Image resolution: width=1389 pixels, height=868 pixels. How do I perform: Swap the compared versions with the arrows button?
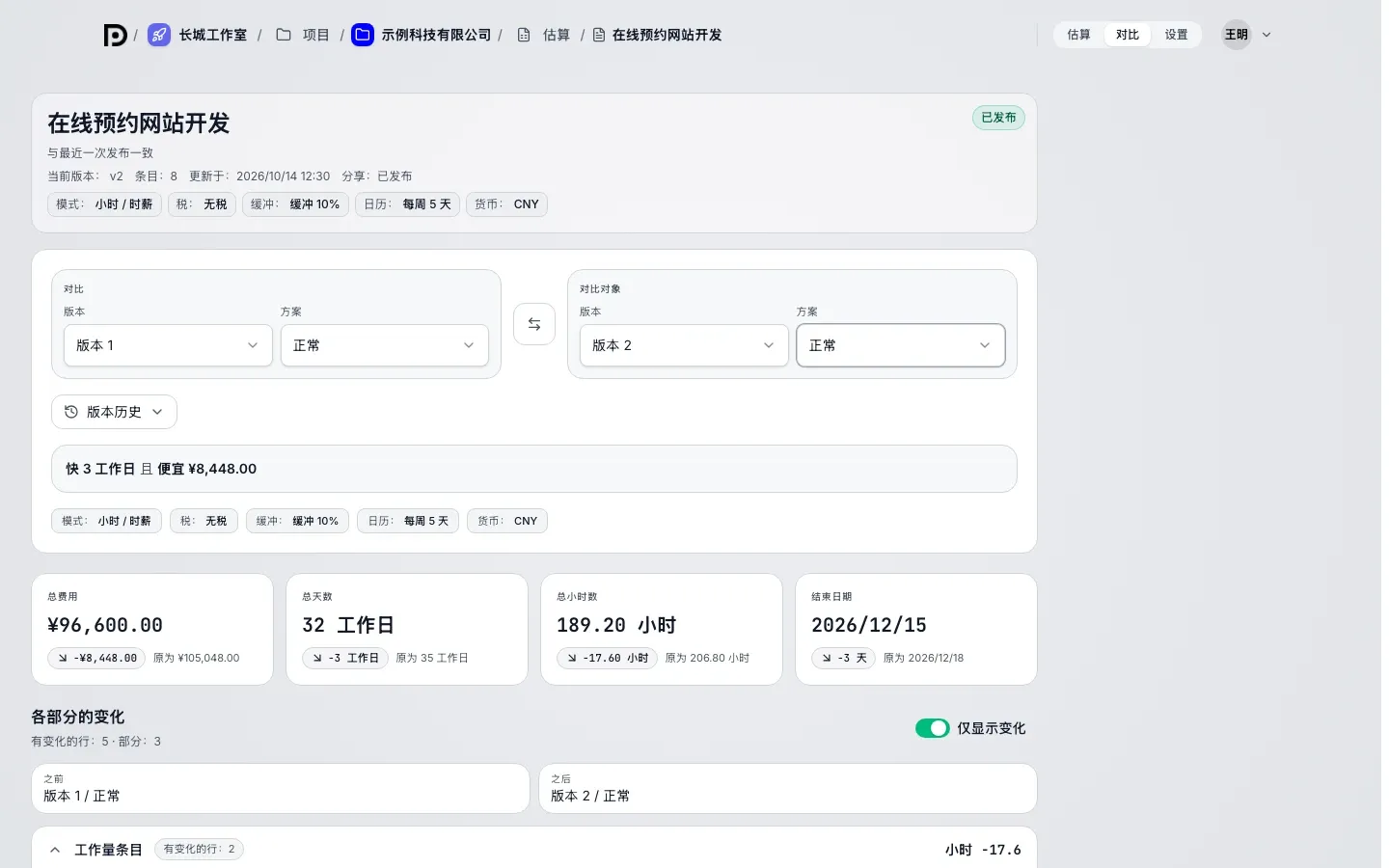coord(534,324)
